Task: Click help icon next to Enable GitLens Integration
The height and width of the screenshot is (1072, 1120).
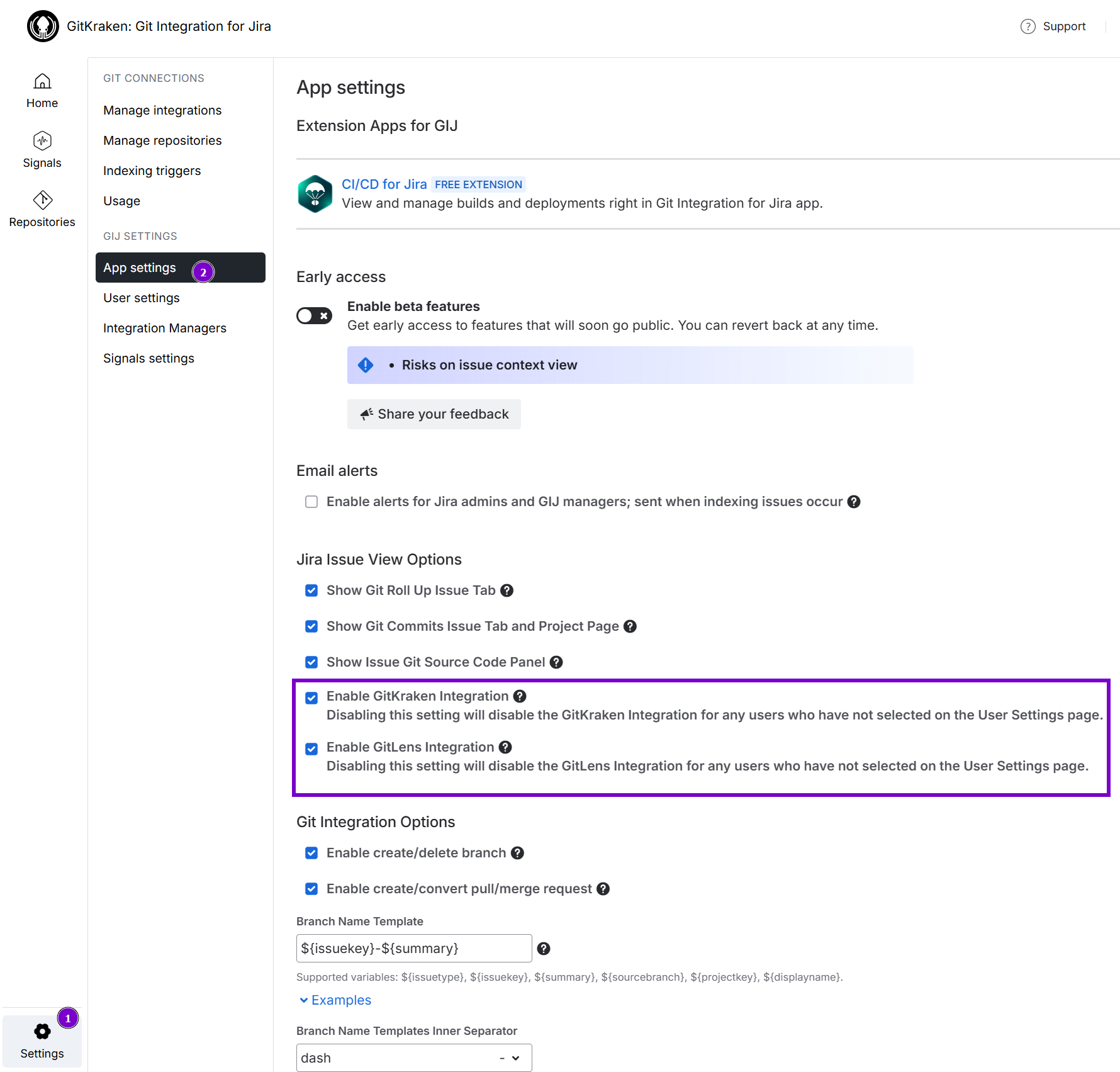Action: (x=505, y=747)
